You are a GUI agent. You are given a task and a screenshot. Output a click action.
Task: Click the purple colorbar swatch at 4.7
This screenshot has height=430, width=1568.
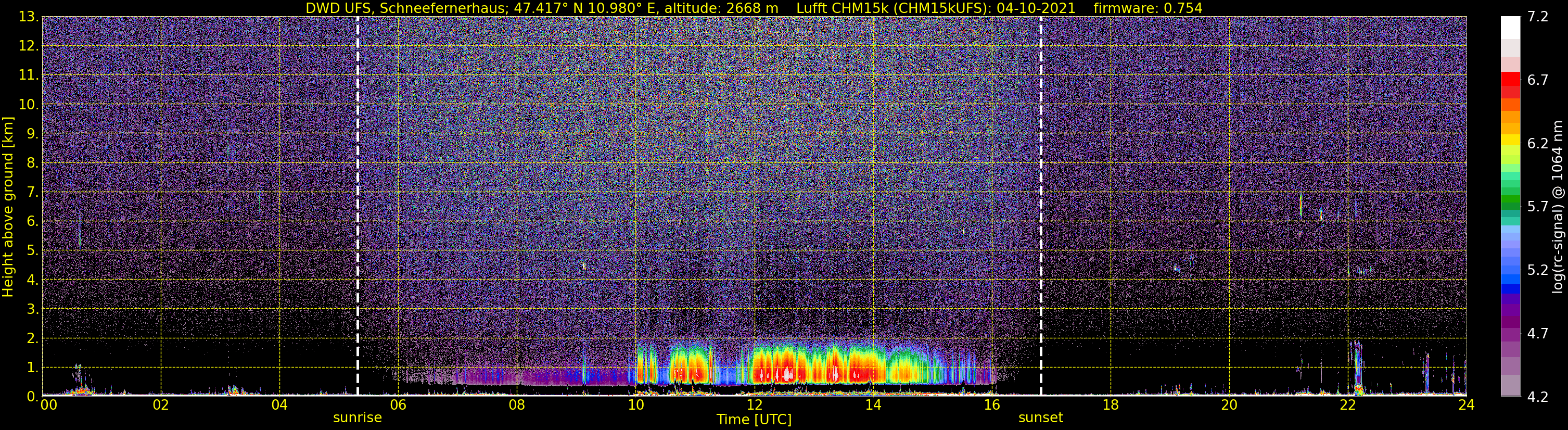[x=1510, y=334]
